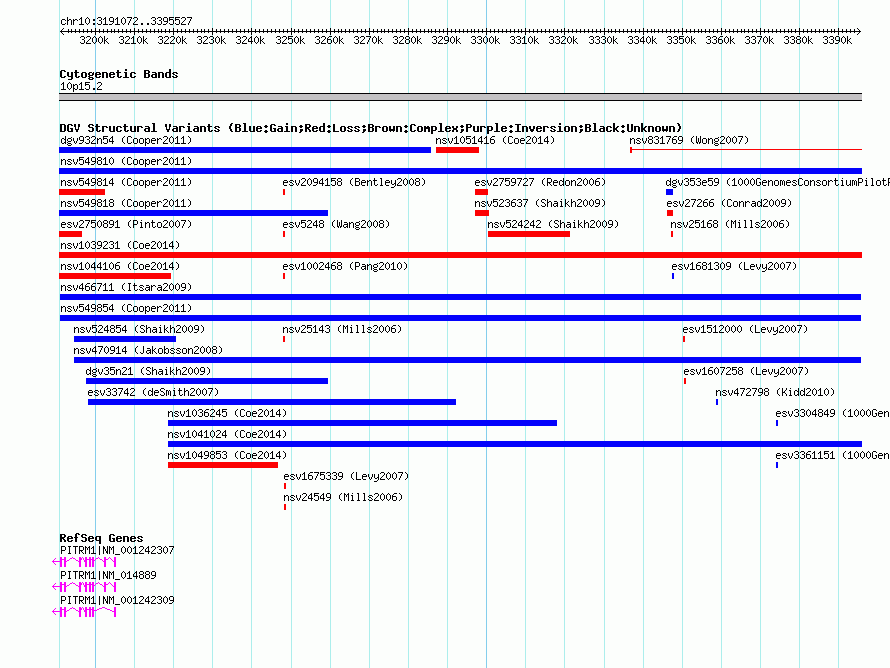890x668 pixels.
Task: Open the nsv831769 (Wong2007) variant label
Action: pyautogui.click(x=689, y=140)
